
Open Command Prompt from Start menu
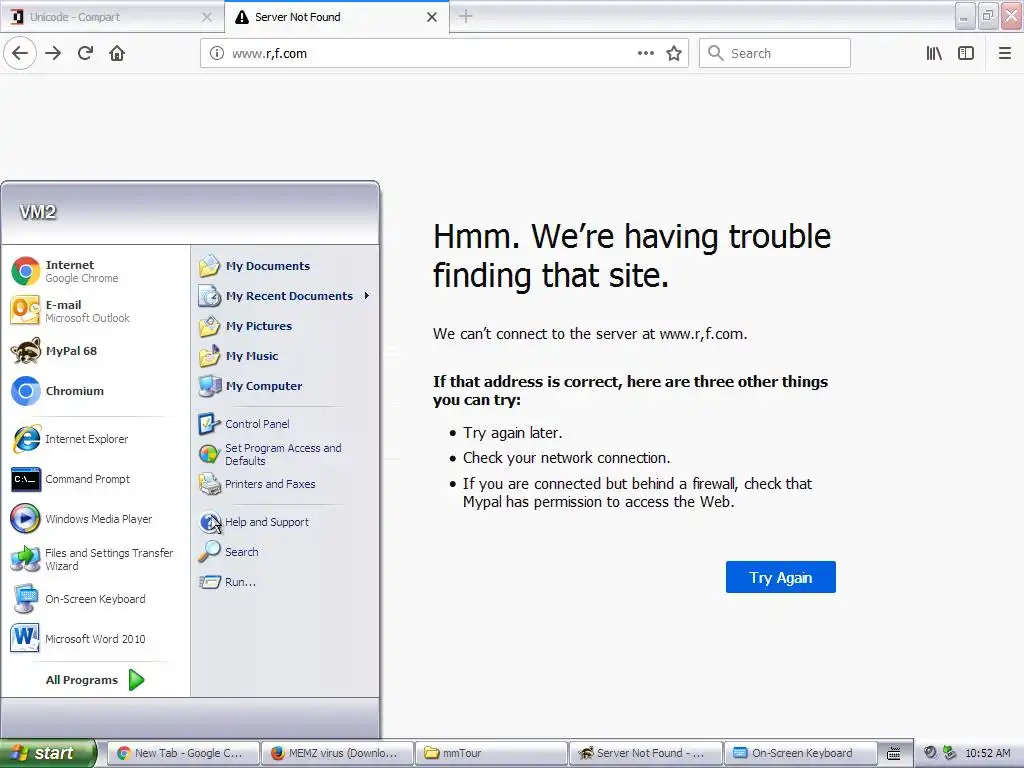tap(94, 479)
